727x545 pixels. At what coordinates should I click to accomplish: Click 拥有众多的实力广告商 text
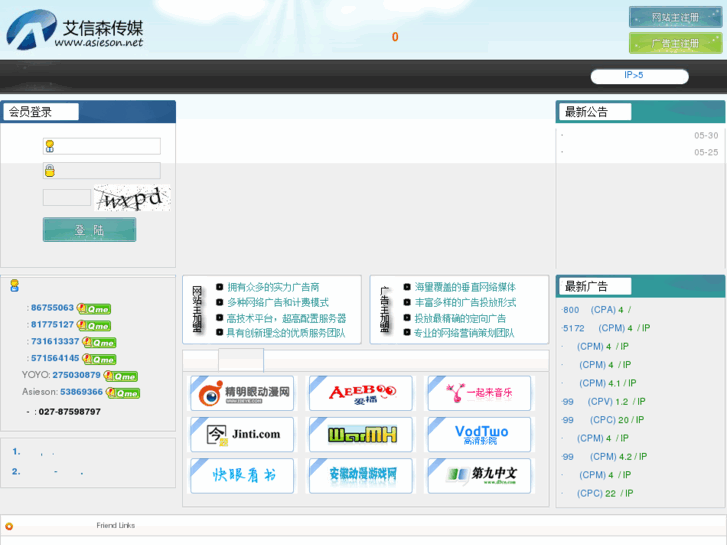(273, 287)
